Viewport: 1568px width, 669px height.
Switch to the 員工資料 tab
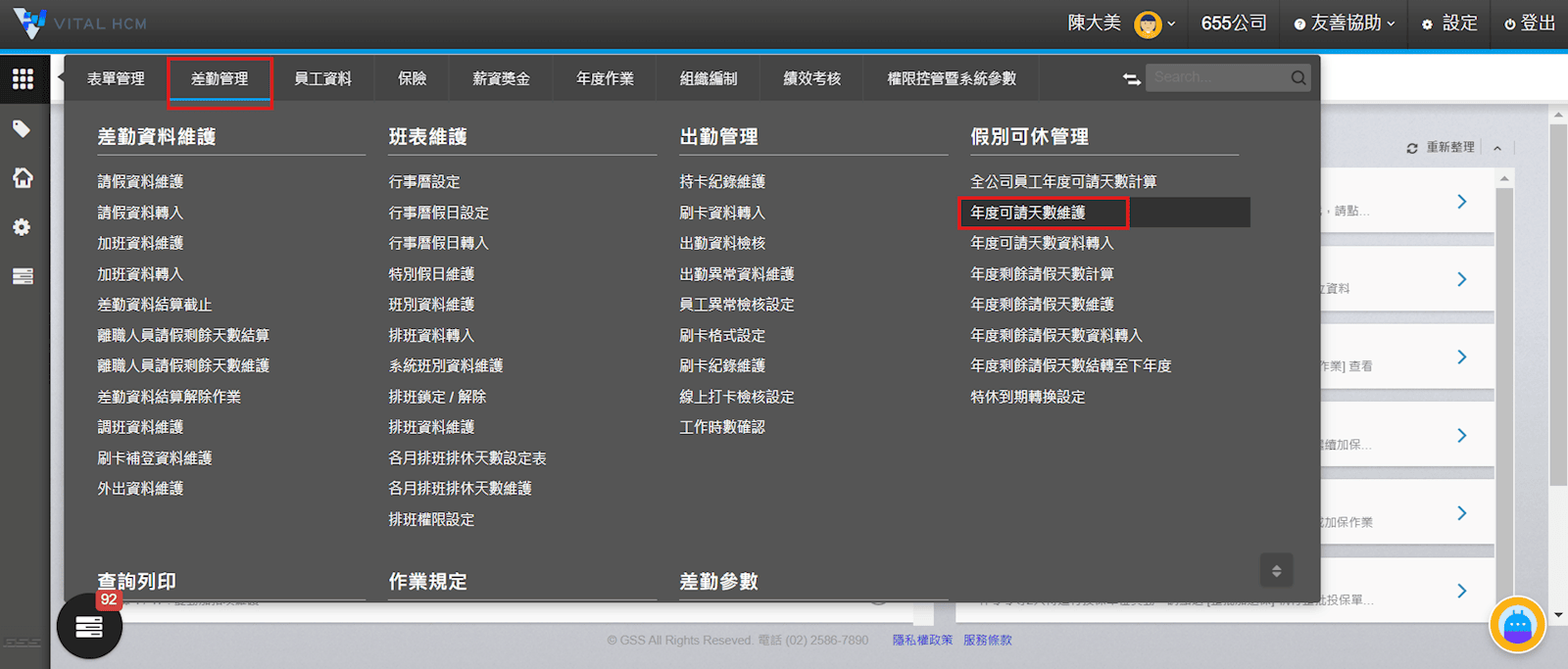pyautogui.click(x=322, y=78)
